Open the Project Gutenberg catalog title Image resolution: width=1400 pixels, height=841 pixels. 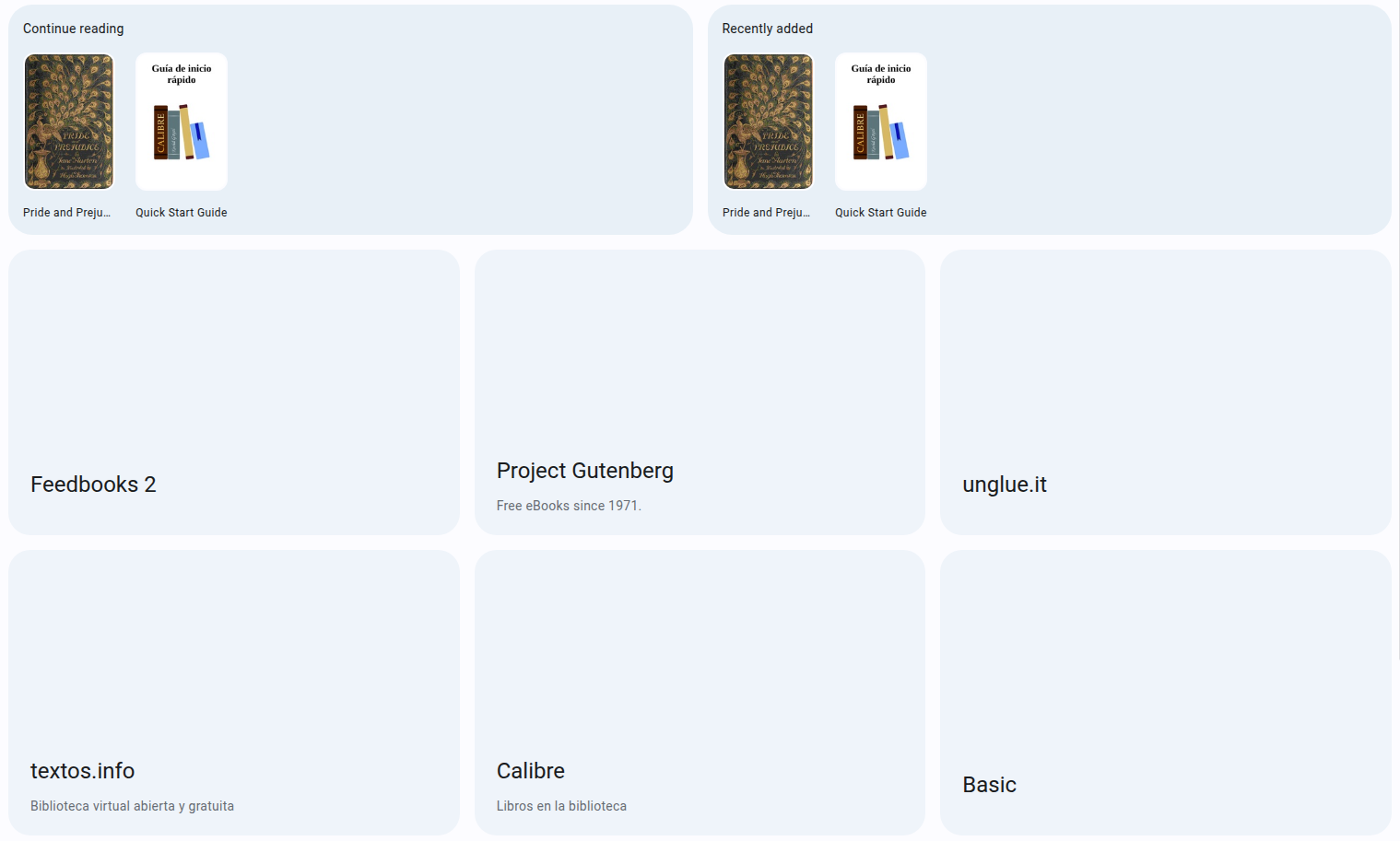click(584, 471)
